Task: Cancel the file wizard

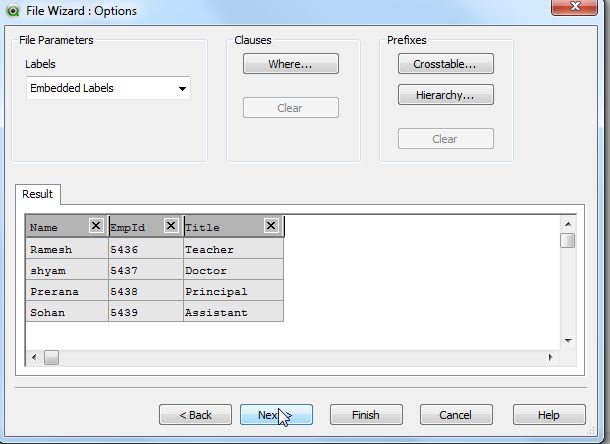Action: 456,415
